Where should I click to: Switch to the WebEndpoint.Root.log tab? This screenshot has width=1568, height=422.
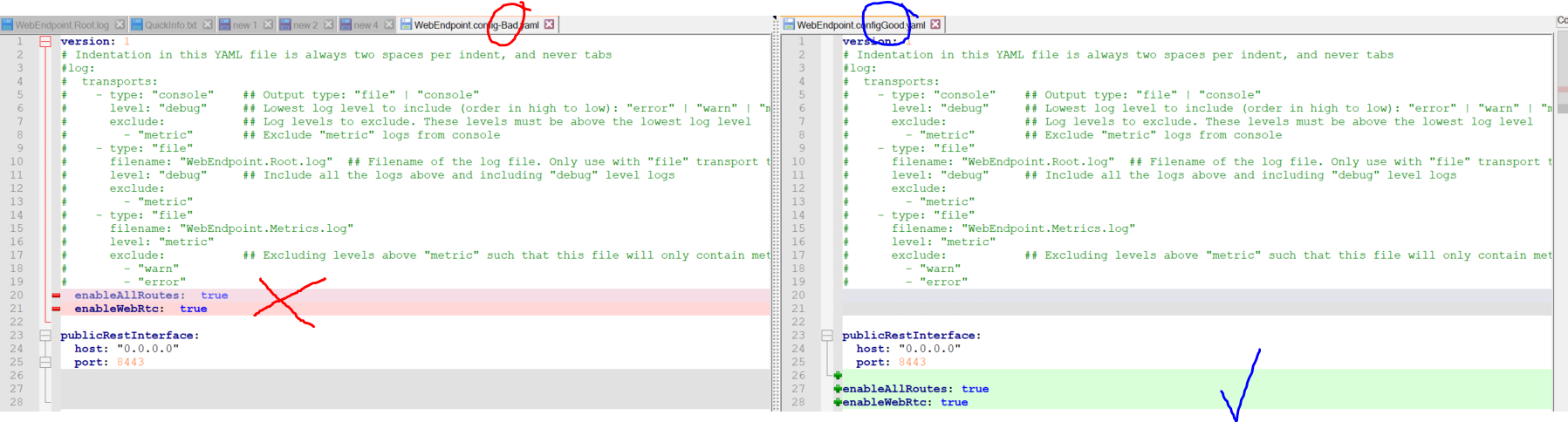(x=61, y=24)
